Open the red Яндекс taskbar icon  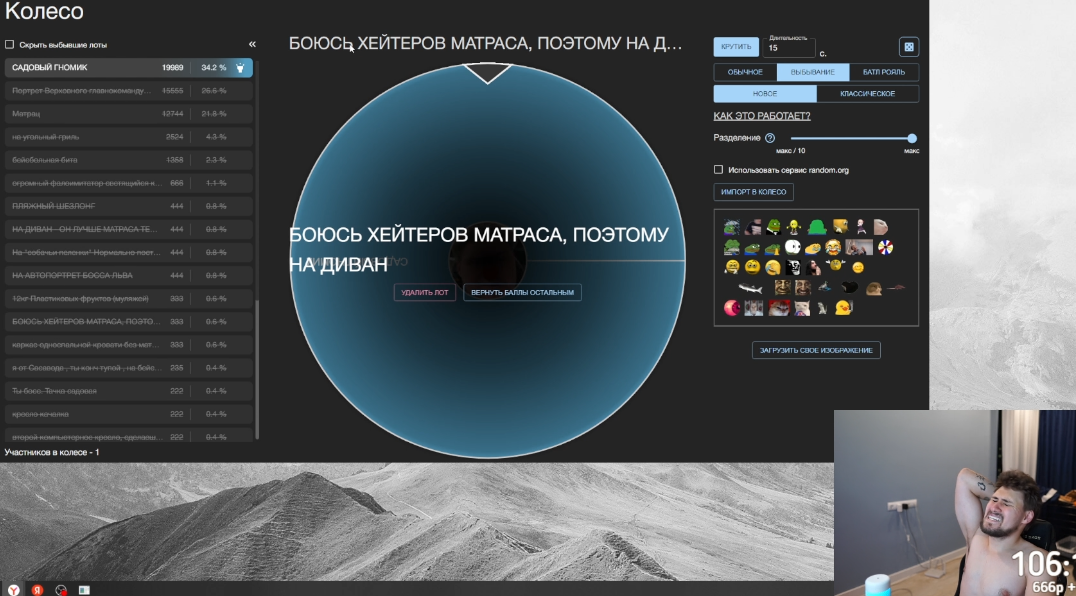click(37, 590)
